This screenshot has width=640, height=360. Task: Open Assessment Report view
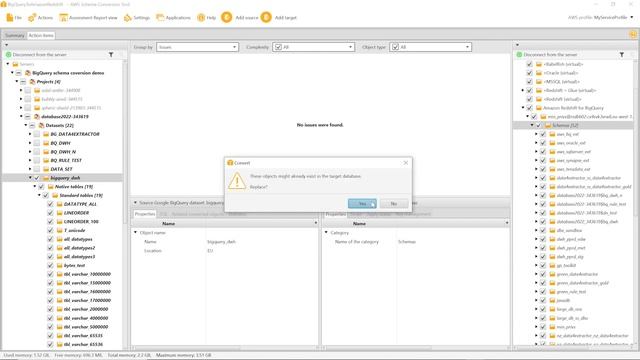point(88,18)
